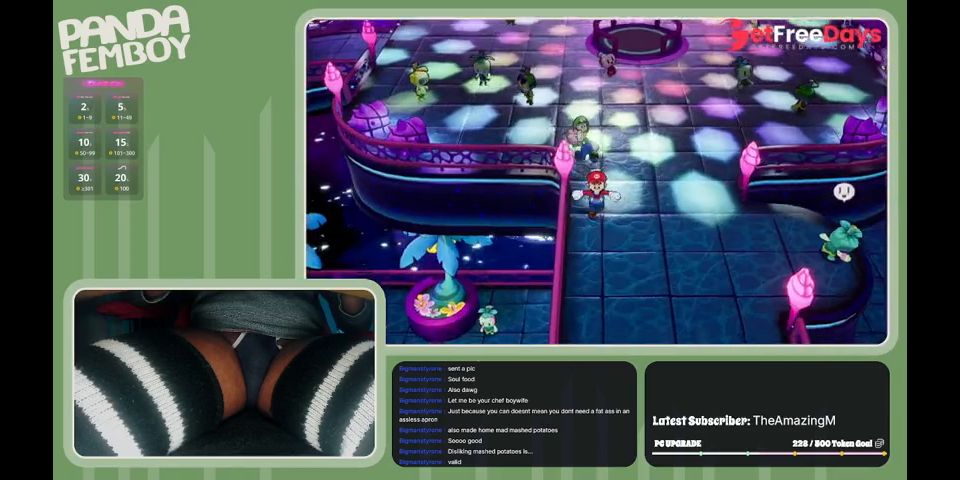960x480 pixels.
Task: Click the pink header of the tip menu panel
Action: (103, 83)
